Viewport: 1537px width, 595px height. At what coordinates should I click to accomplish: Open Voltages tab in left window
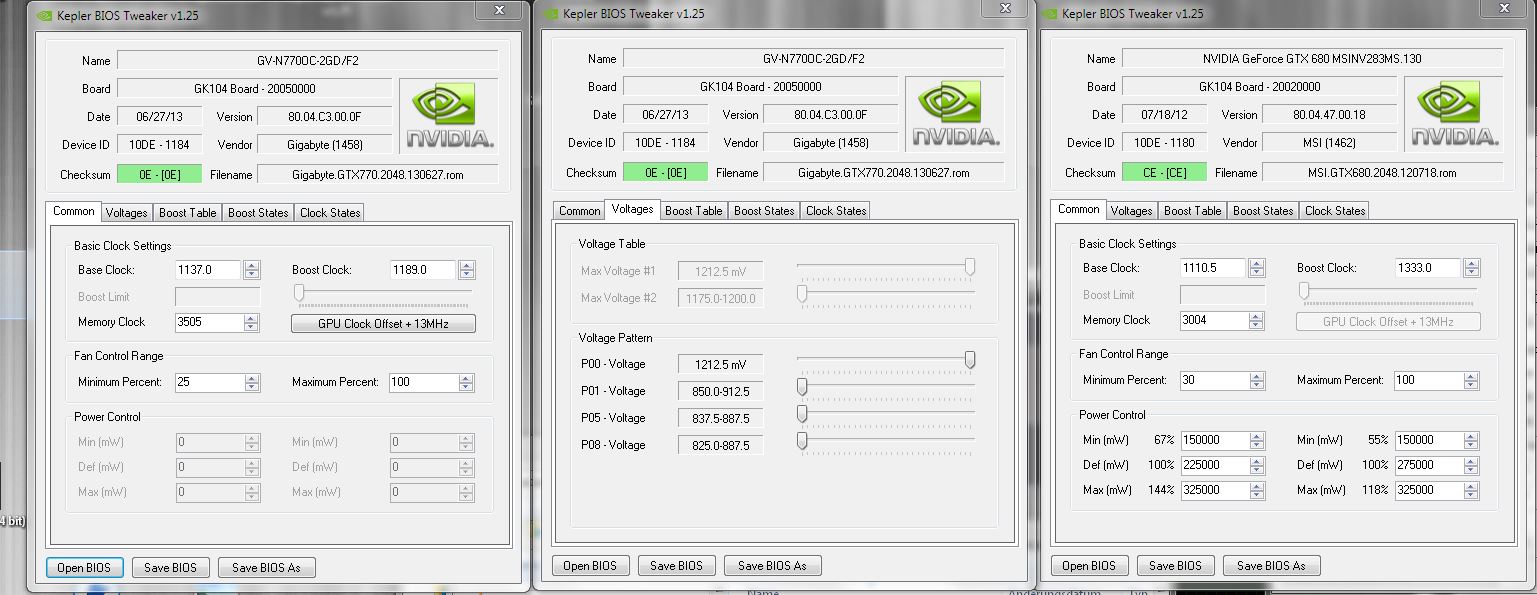127,213
